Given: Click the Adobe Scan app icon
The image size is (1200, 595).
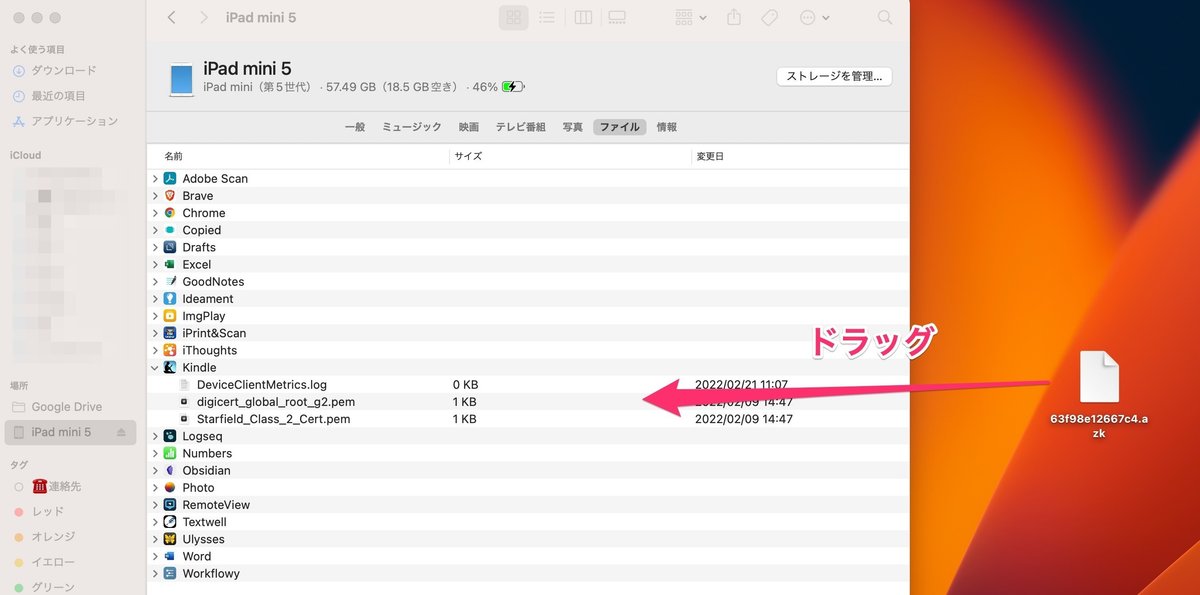Looking at the screenshot, I should click(x=170, y=178).
